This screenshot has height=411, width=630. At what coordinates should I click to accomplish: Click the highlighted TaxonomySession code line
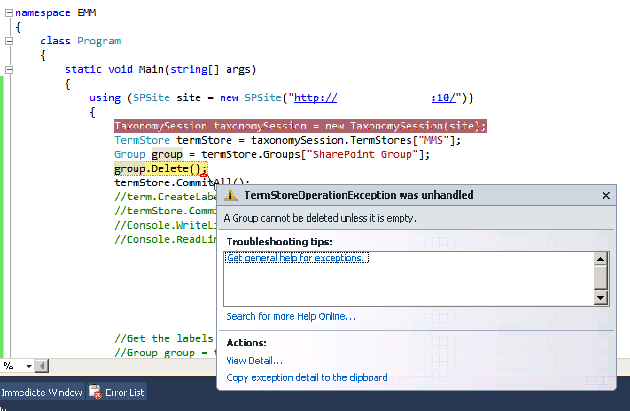(x=300, y=126)
